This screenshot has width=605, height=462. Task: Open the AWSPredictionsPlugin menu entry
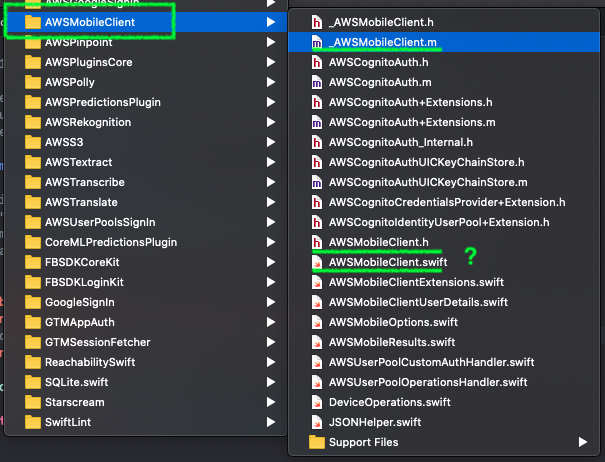(x=145, y=102)
